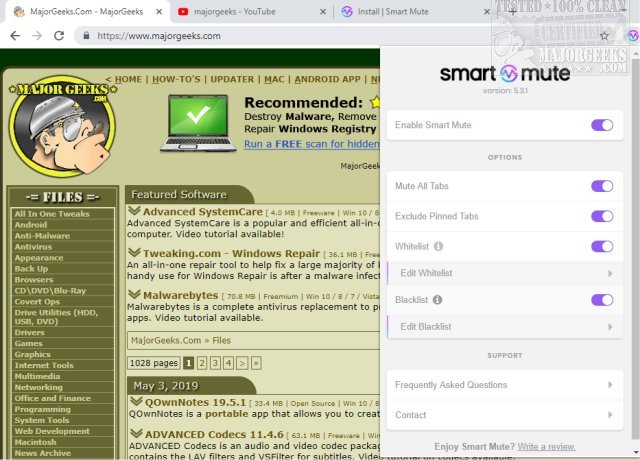The width and height of the screenshot is (640, 460).
Task: Click the Files link in breadcrumb
Action: (x=222, y=340)
